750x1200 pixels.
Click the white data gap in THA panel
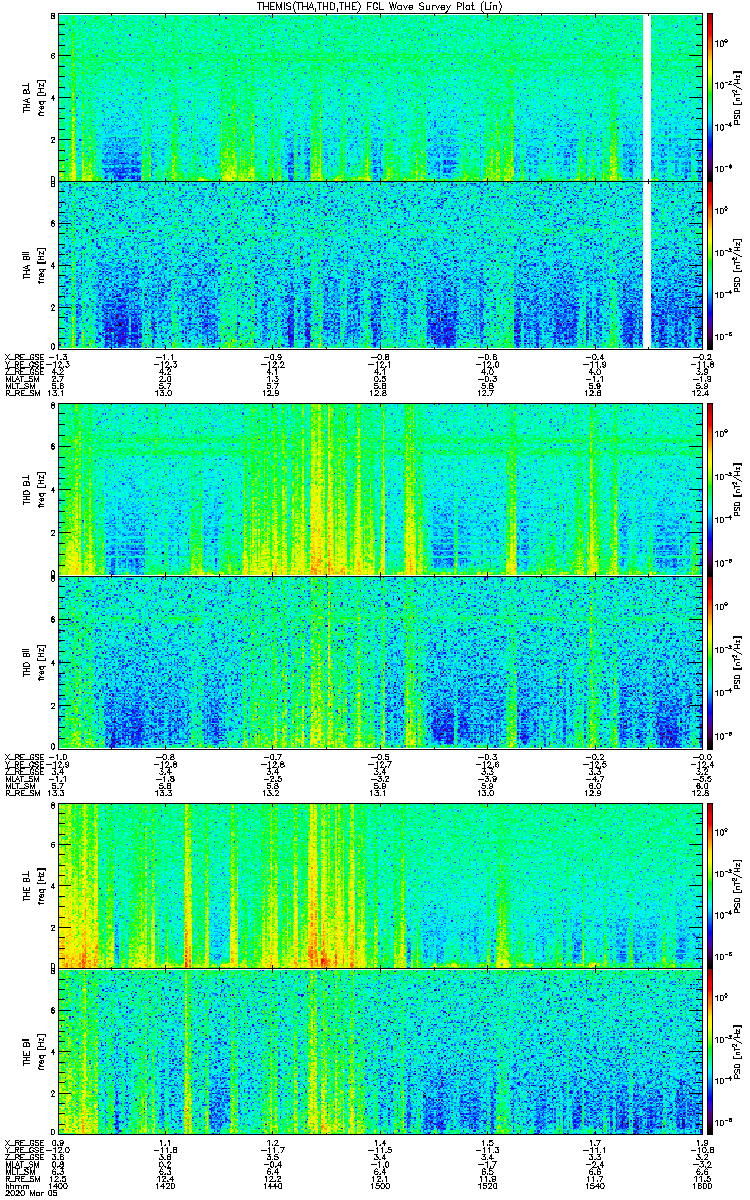647,180
